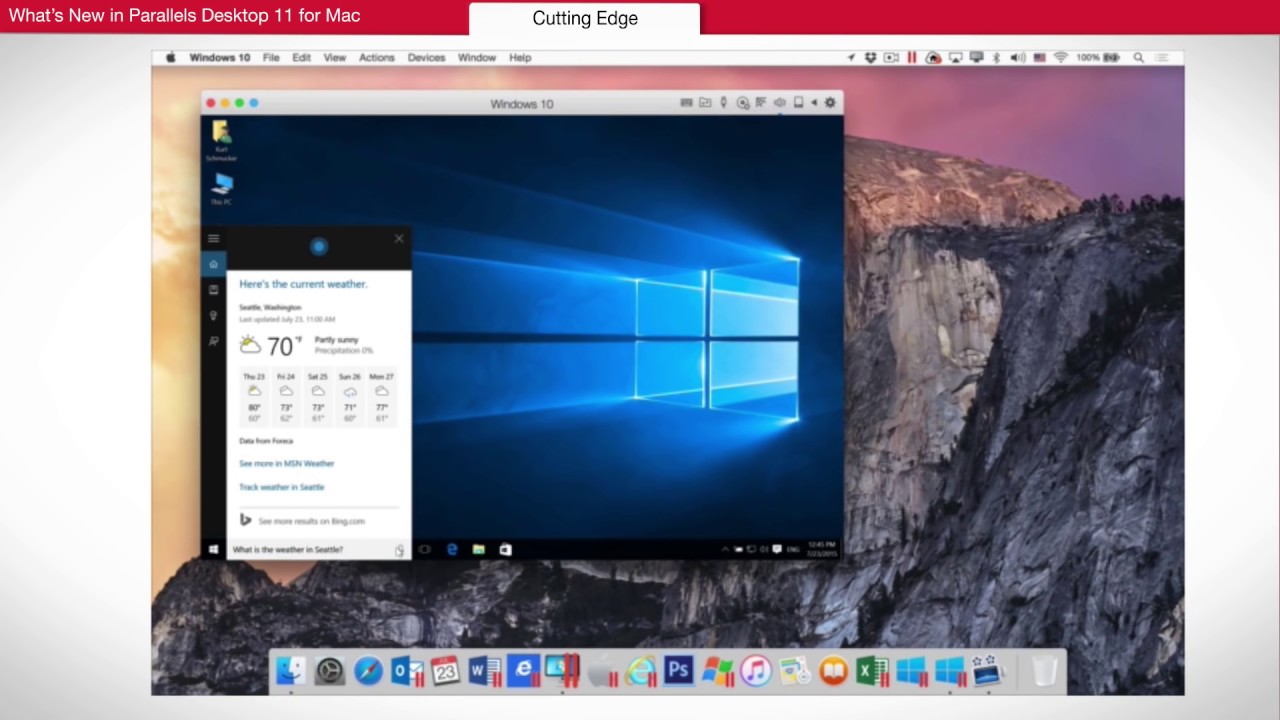Open the Apple menu
The width and height of the screenshot is (1280, 720).
point(171,58)
